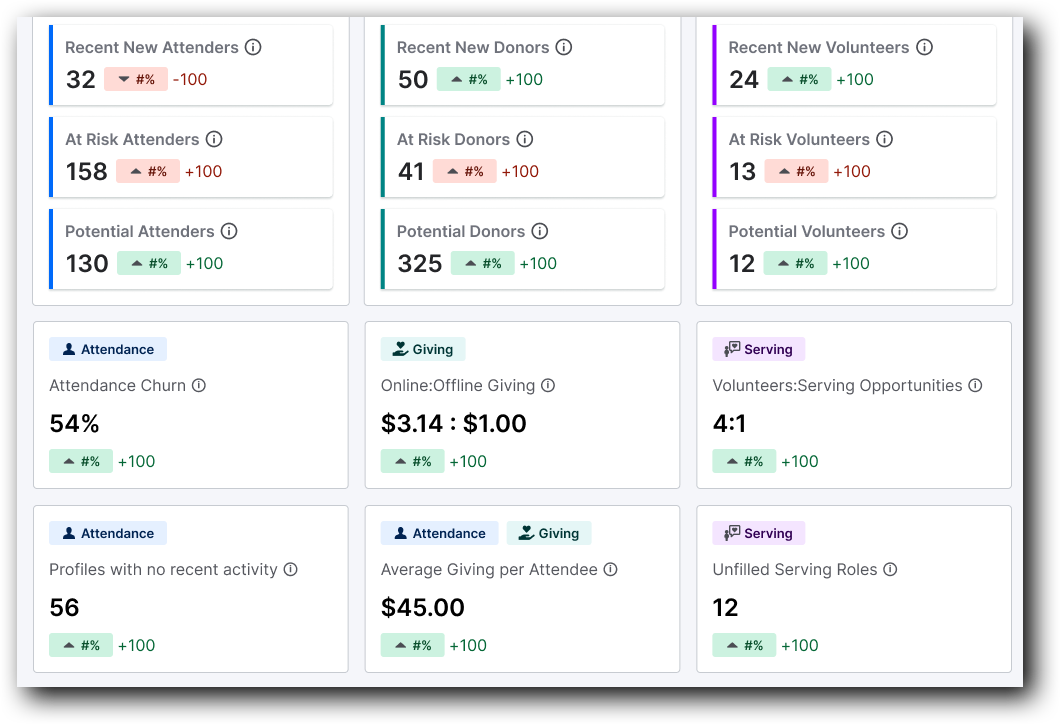Click the downward arrow on Recent New Attenders
Screen dimensions: 1060x724
[125, 79]
